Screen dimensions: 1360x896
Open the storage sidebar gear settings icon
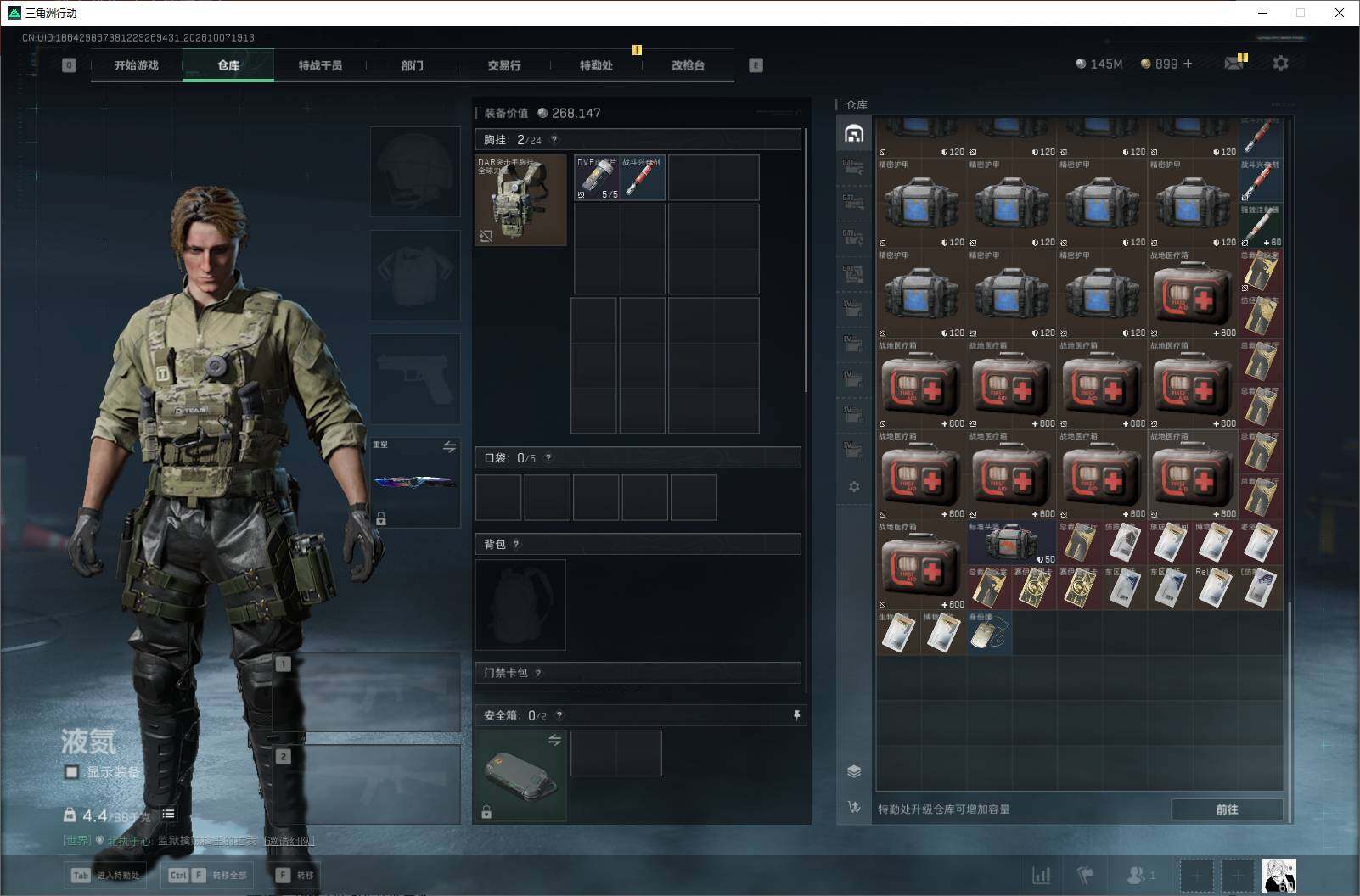pyautogui.click(x=854, y=487)
